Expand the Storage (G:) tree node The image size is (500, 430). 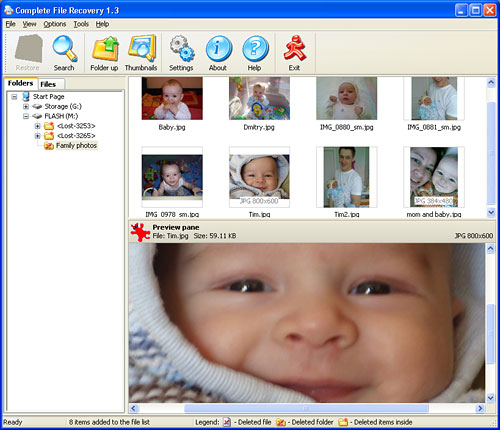pos(26,107)
